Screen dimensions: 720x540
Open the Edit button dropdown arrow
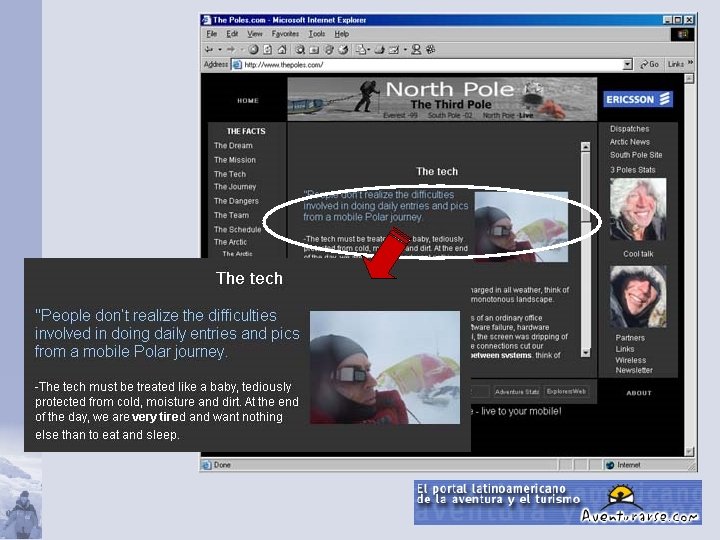coord(405,50)
